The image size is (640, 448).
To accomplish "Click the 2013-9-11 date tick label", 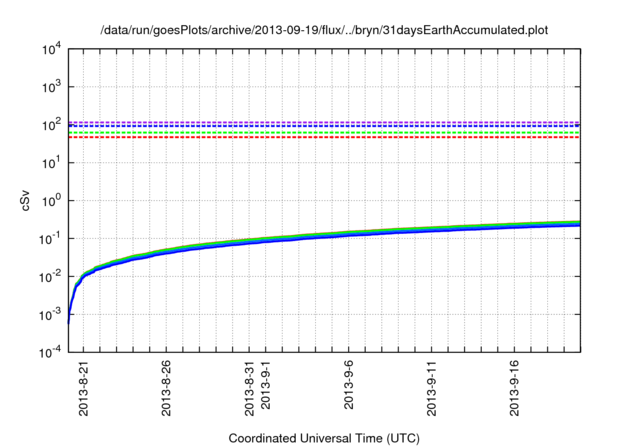I will tap(431, 388).
